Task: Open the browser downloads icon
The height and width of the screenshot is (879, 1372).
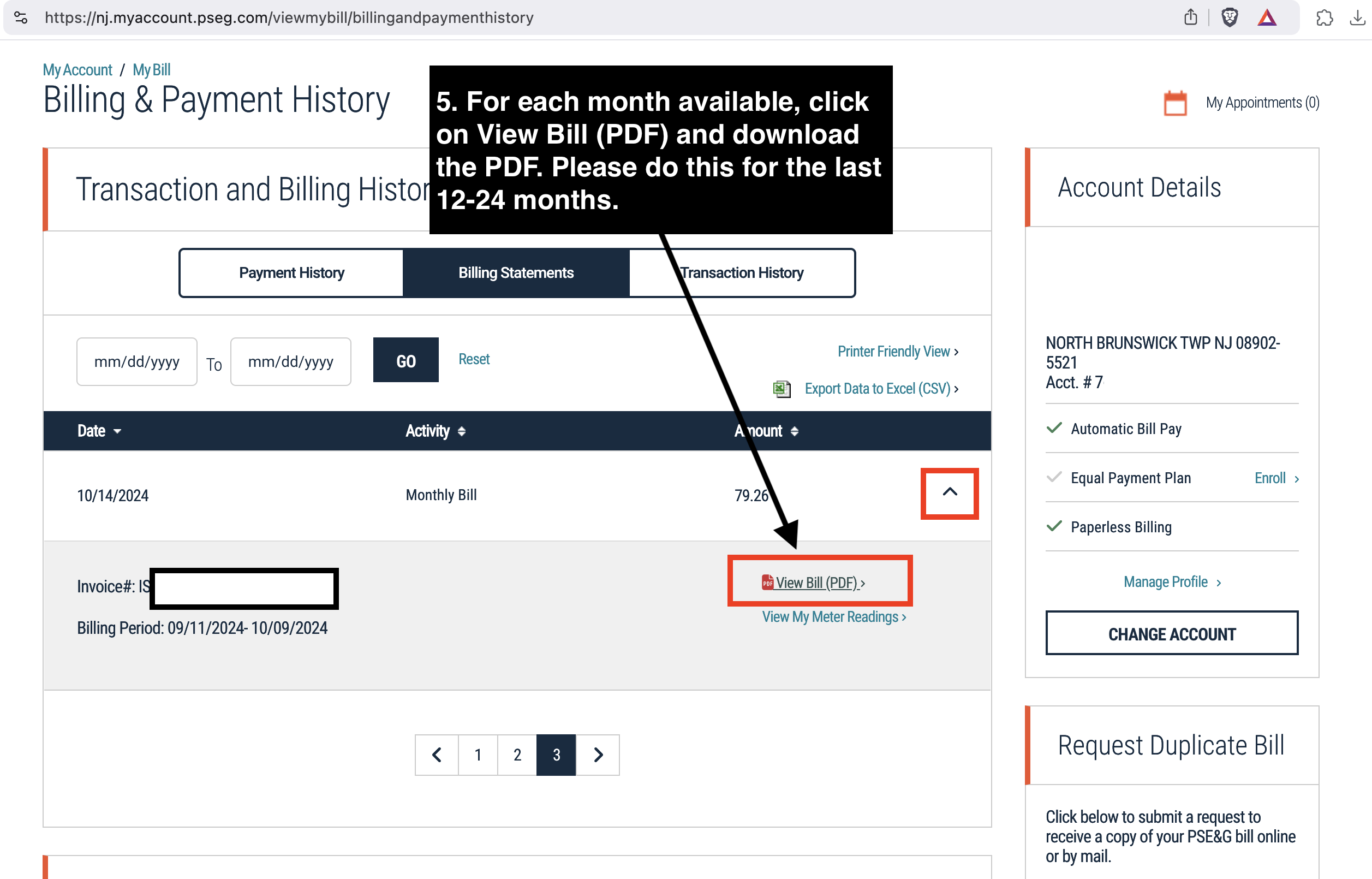Action: [x=1357, y=17]
